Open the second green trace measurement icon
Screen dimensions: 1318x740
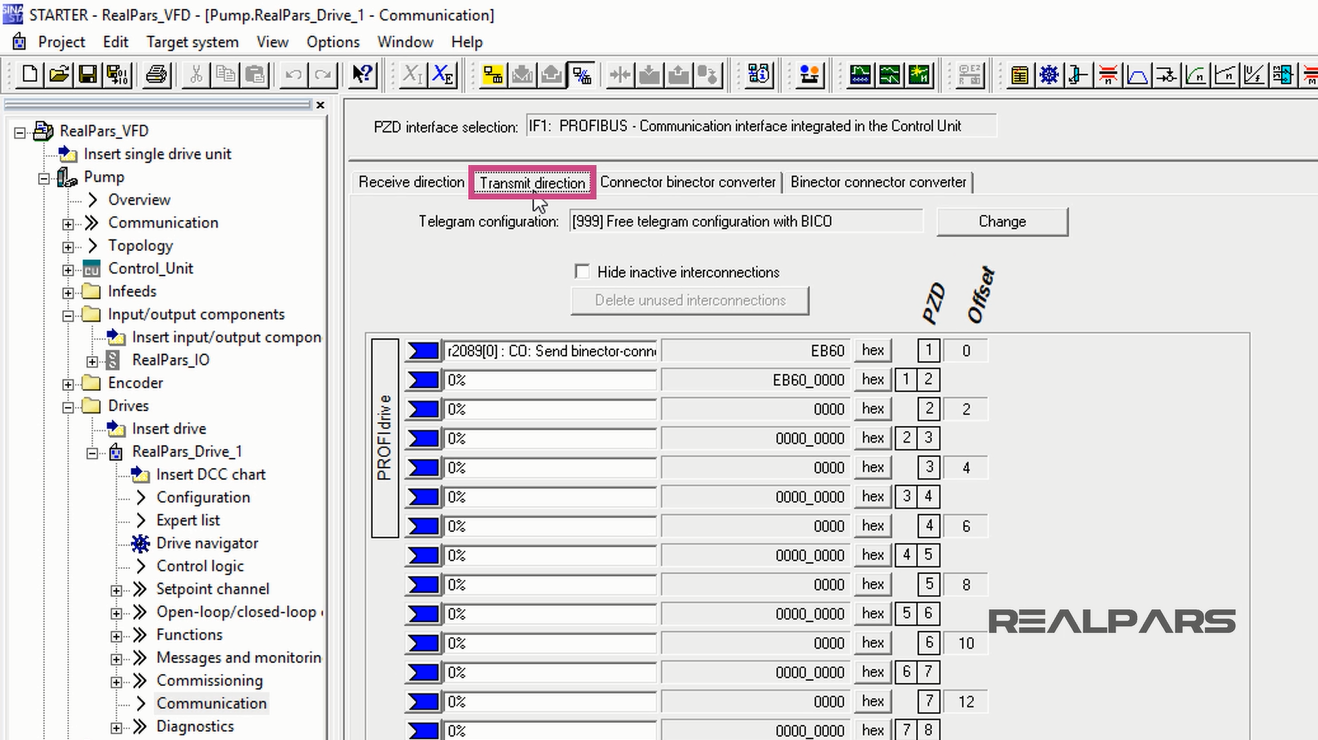tap(890, 75)
